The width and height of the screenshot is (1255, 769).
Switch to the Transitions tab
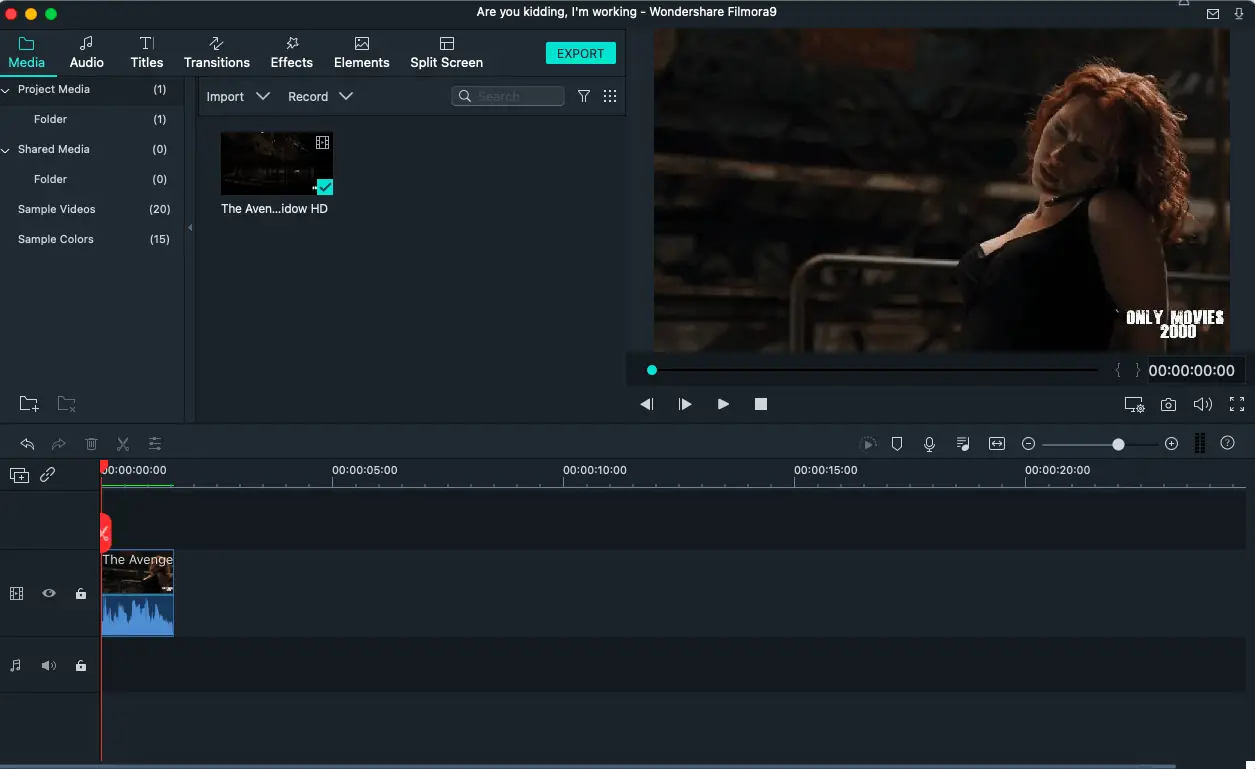[217, 53]
